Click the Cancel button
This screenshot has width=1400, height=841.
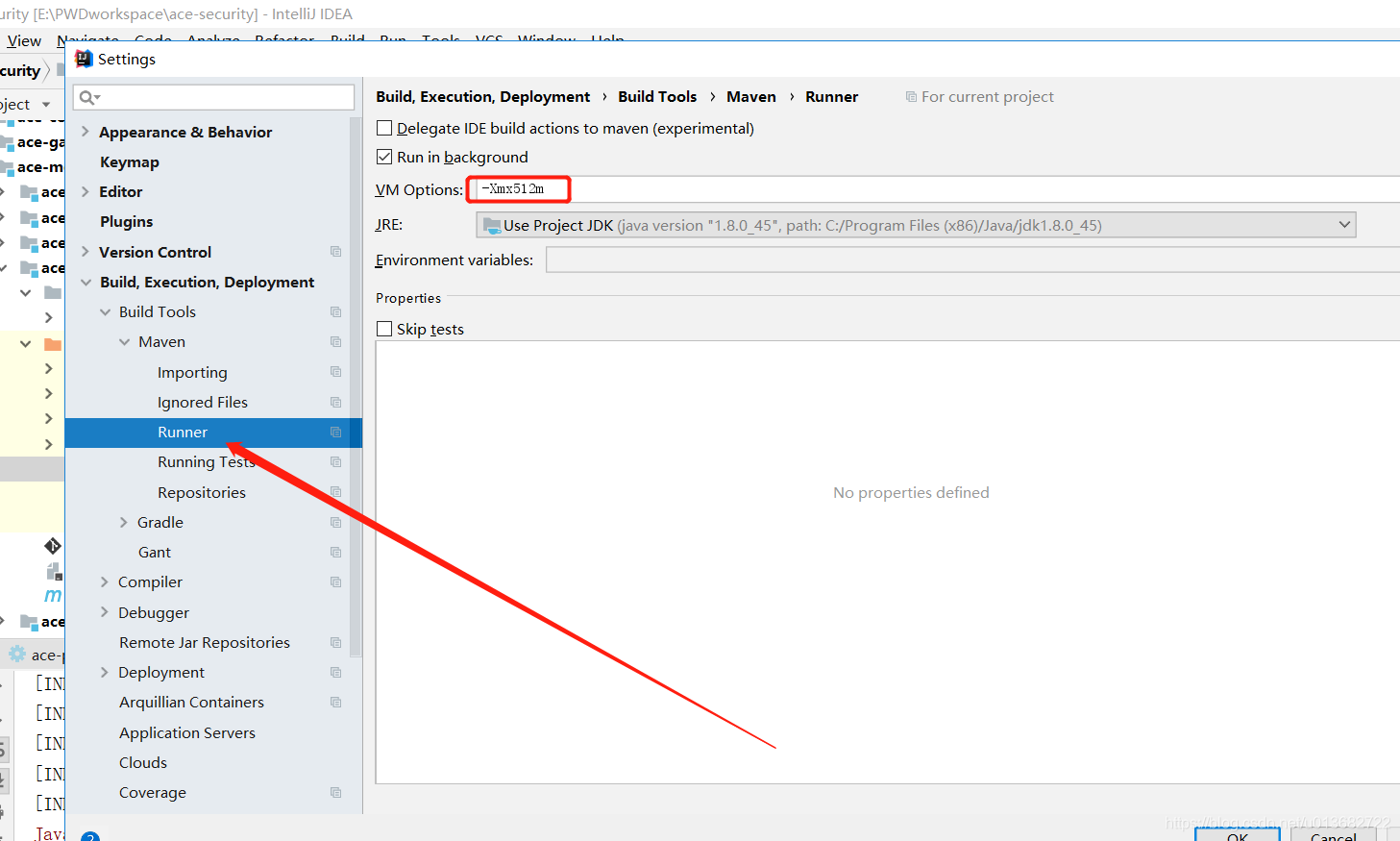[1334, 834]
